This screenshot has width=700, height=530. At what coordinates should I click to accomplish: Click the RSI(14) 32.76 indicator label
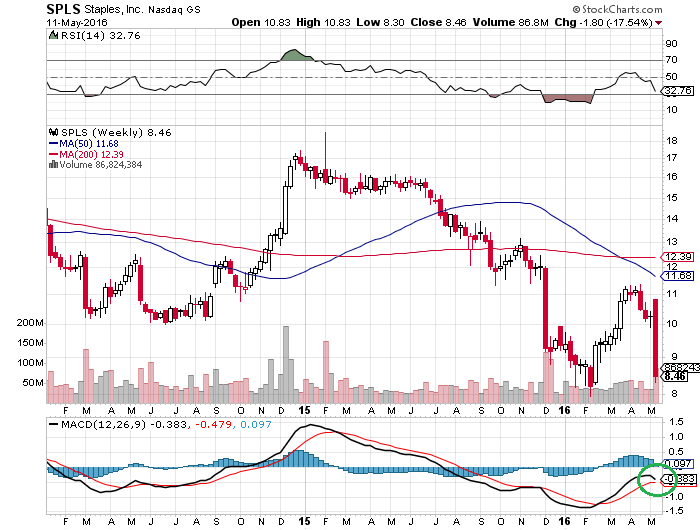[100, 36]
